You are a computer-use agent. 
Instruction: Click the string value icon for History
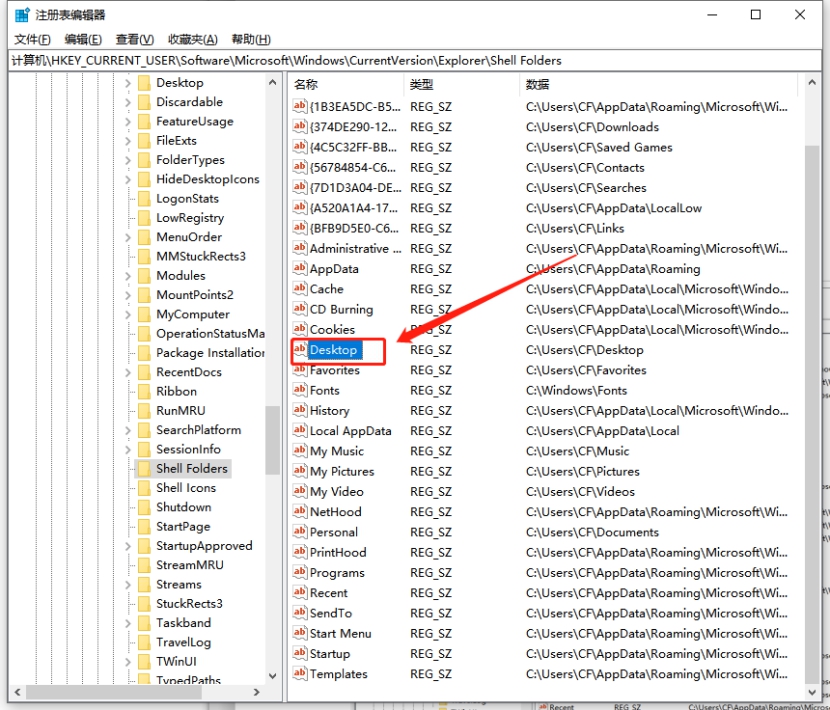[x=300, y=410]
